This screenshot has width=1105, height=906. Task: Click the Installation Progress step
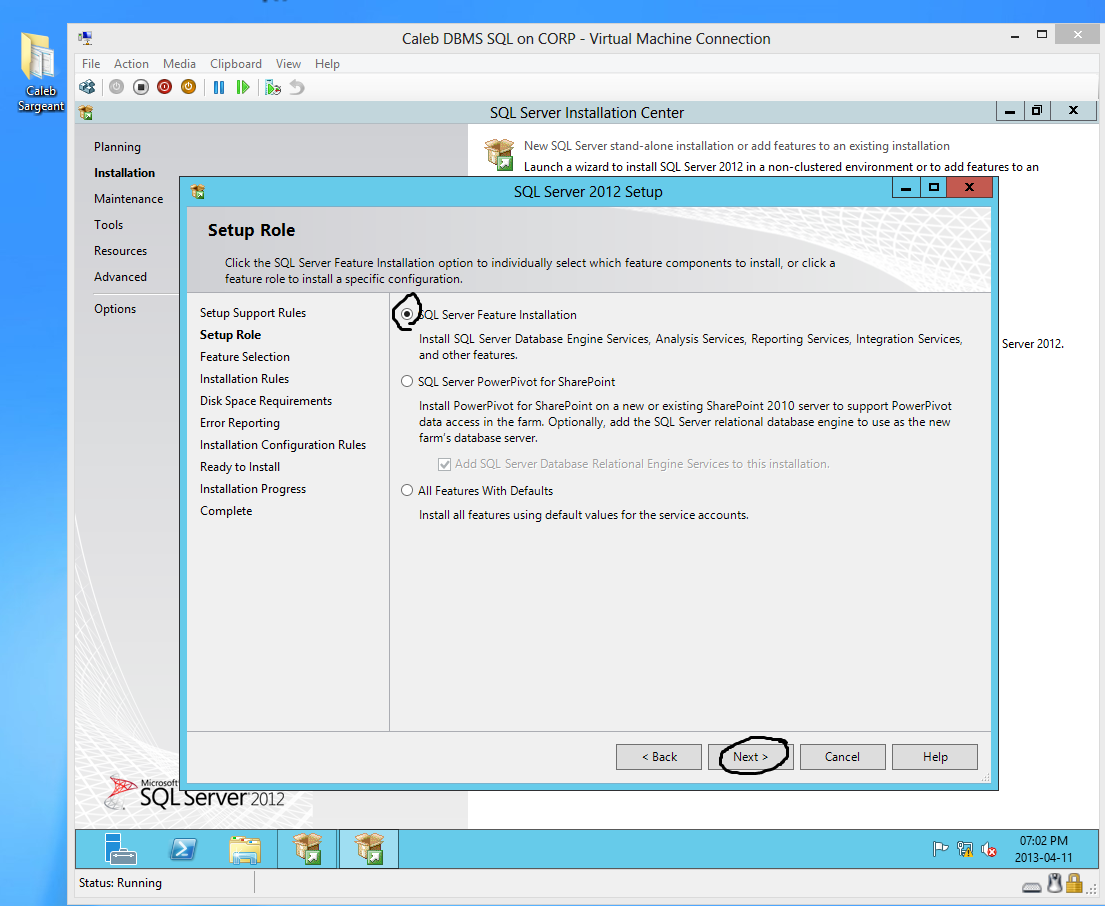click(253, 489)
